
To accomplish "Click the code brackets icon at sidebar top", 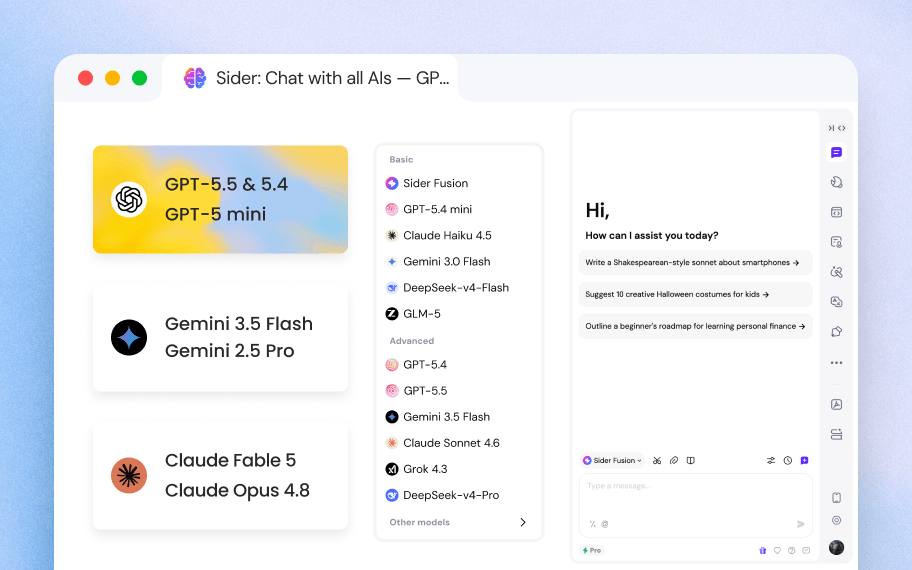I will (842, 128).
